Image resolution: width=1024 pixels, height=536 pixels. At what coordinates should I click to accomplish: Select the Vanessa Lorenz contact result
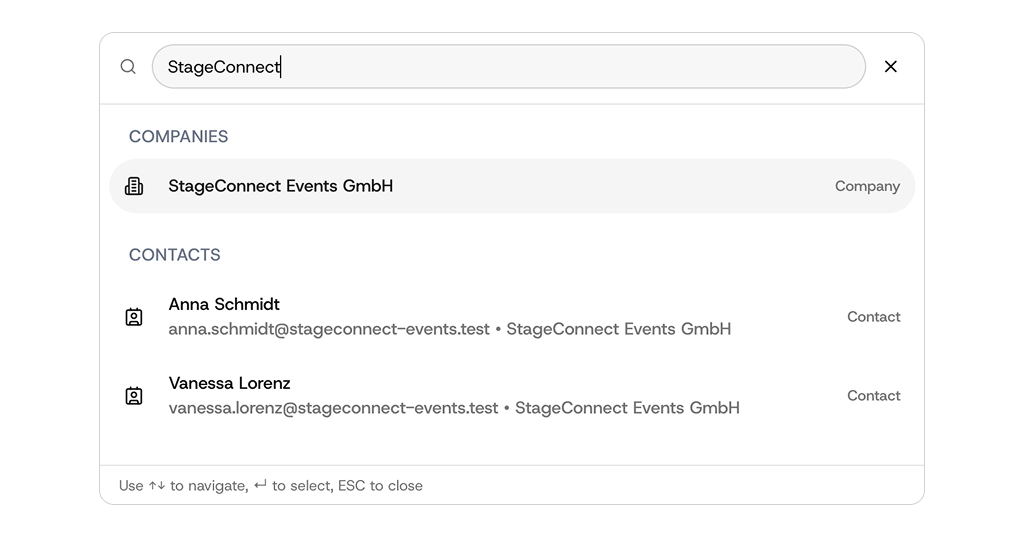coord(230,383)
